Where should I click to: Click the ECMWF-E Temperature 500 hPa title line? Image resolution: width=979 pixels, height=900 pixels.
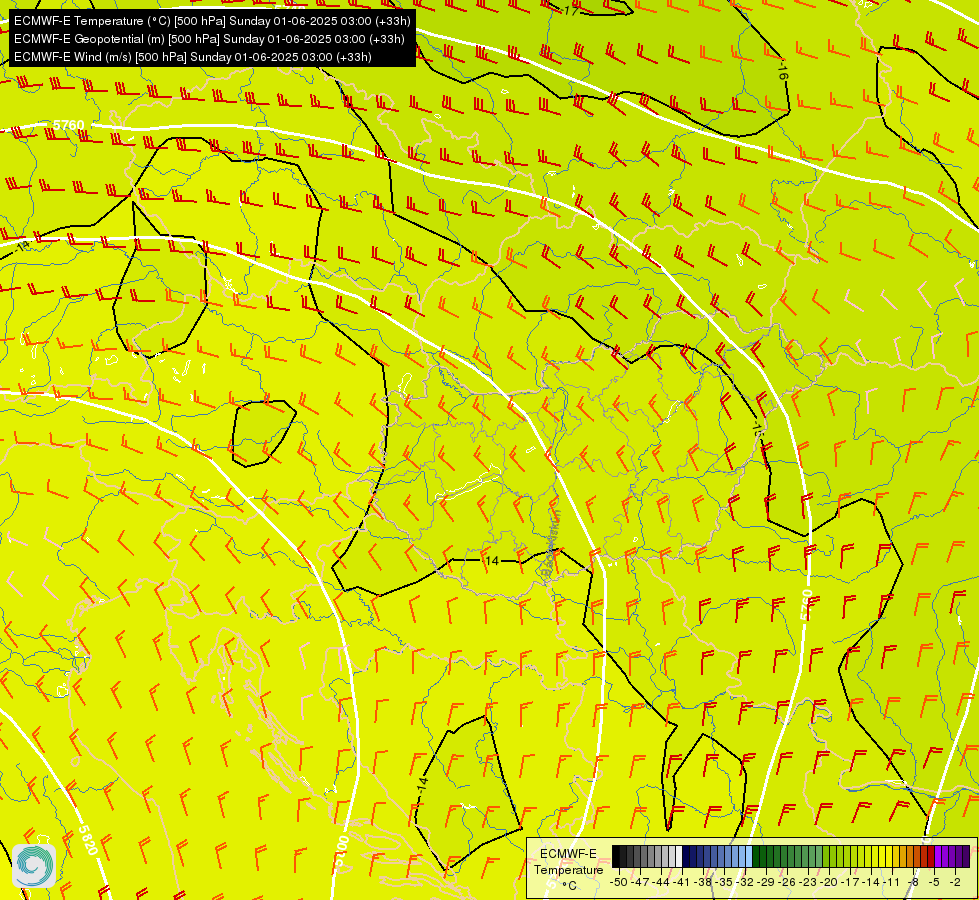coord(212,21)
